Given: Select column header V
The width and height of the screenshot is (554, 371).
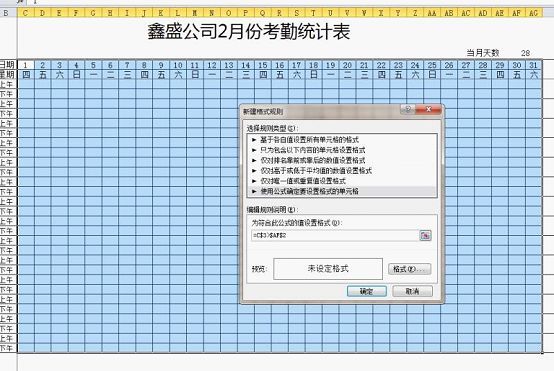Looking at the screenshot, I should tap(347, 13).
